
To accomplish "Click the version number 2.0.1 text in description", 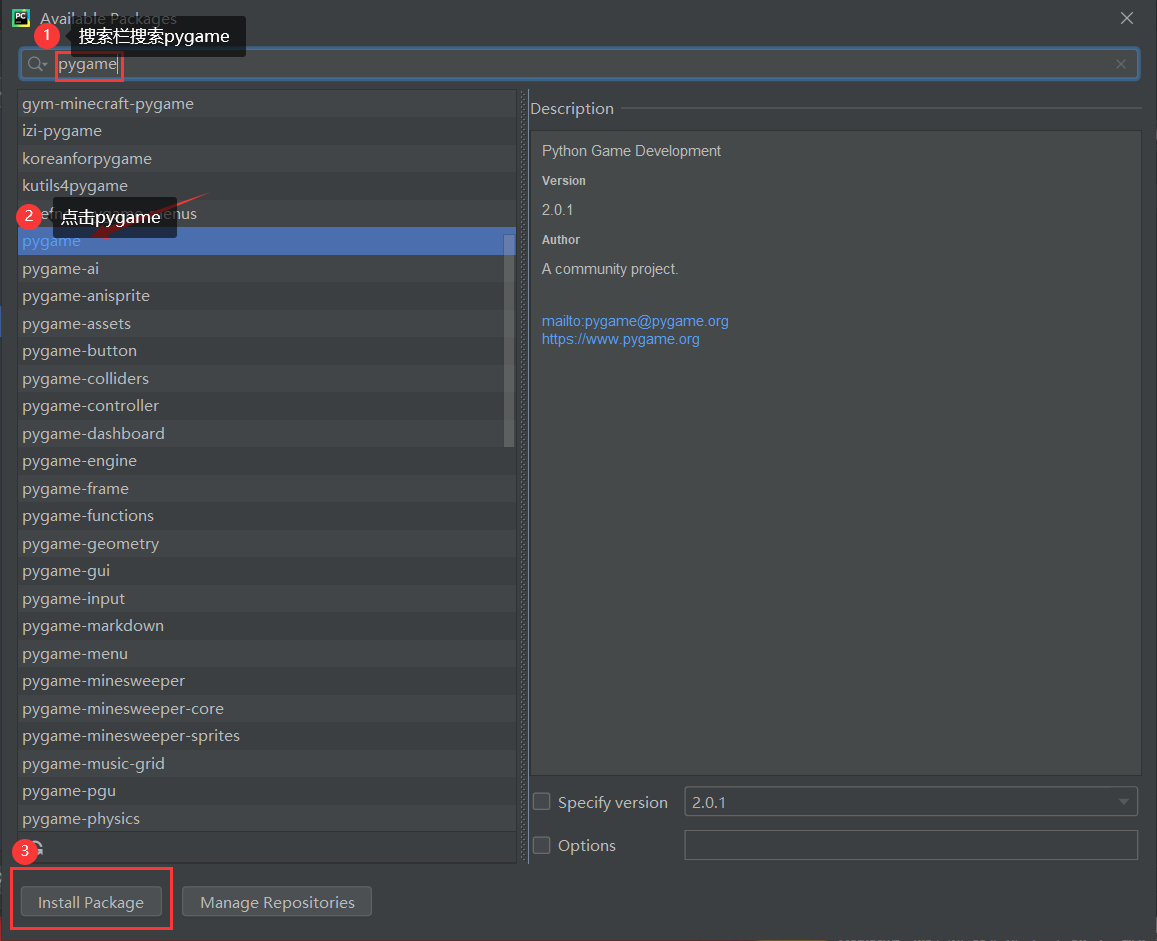I will pos(557,210).
